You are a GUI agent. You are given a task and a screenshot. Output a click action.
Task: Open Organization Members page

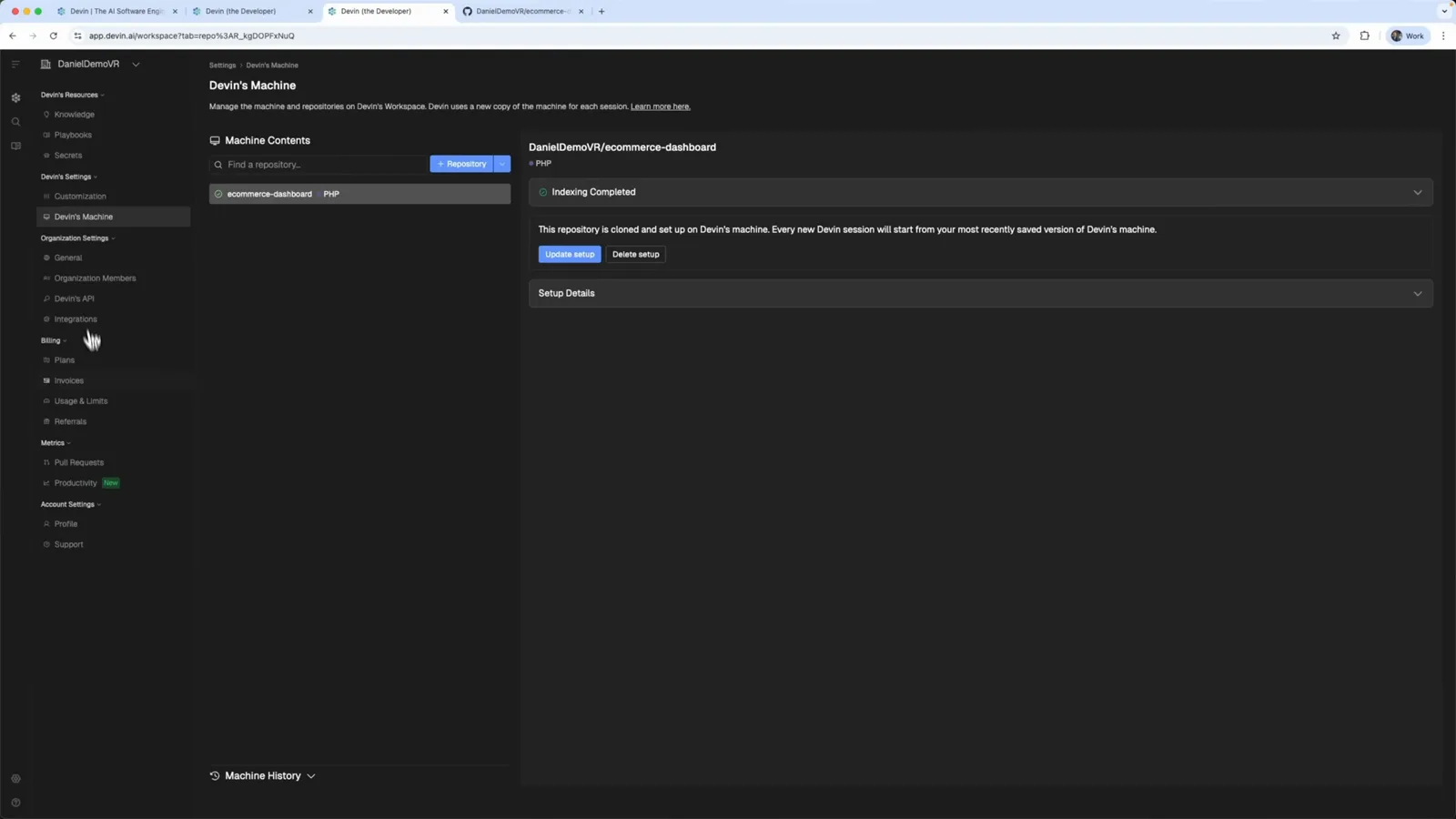click(114, 278)
